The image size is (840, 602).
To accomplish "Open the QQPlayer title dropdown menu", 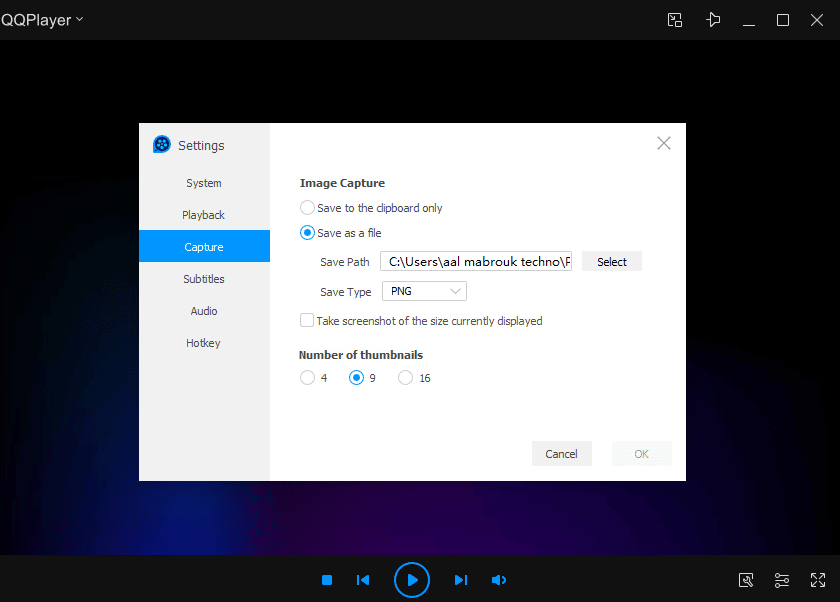I will point(42,20).
